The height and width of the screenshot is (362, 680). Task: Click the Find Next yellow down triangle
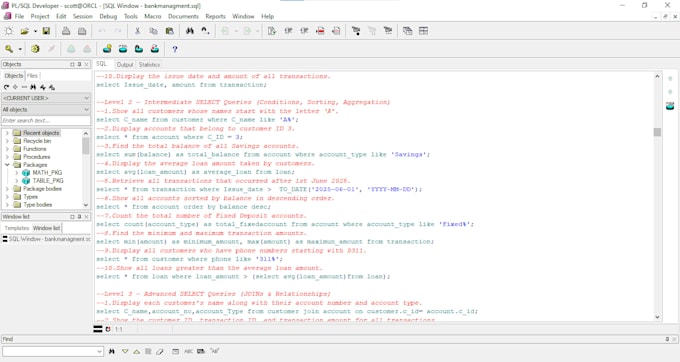point(125,351)
